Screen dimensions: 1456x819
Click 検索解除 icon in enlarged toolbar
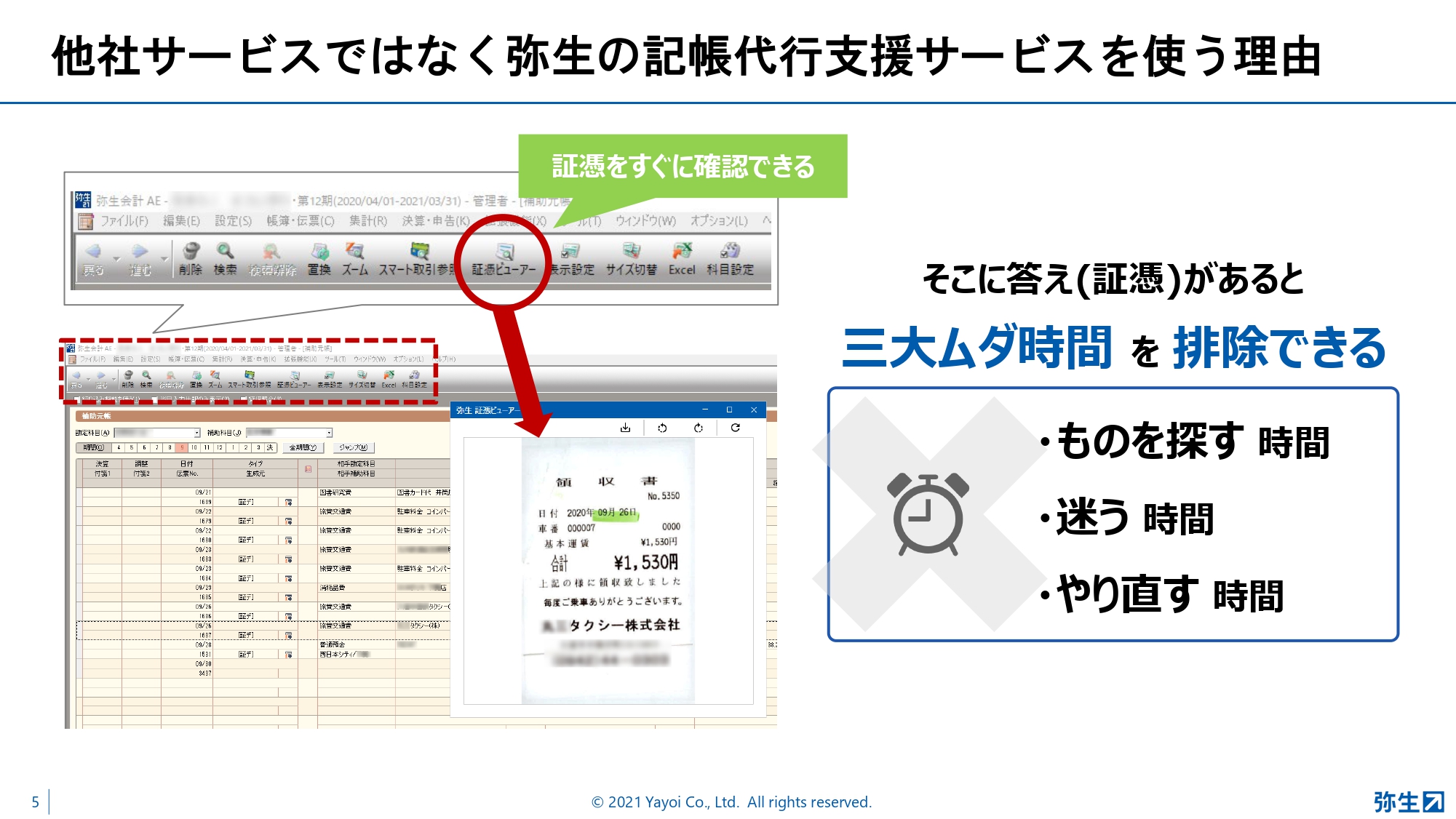coord(272,252)
